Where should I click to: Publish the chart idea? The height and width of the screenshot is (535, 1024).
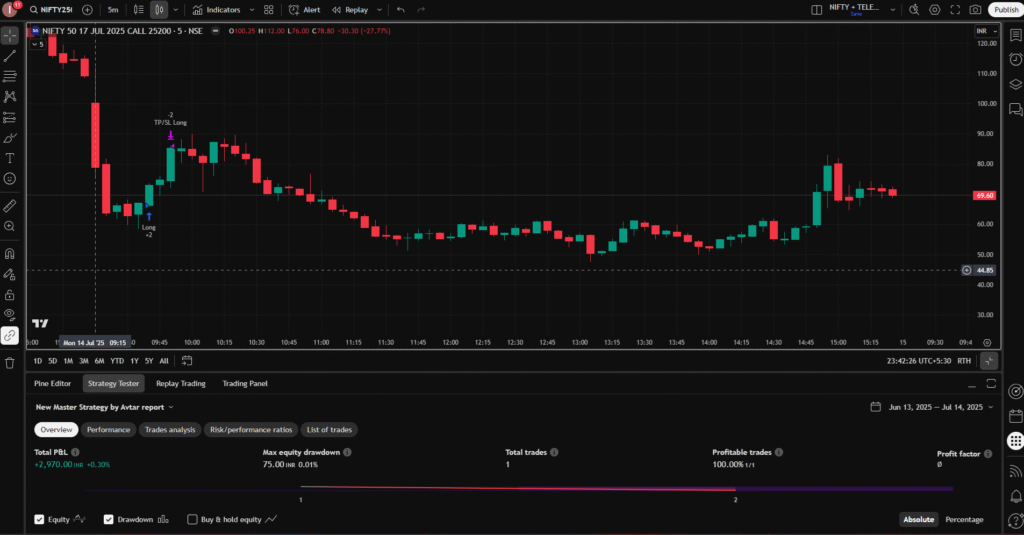(1006, 10)
